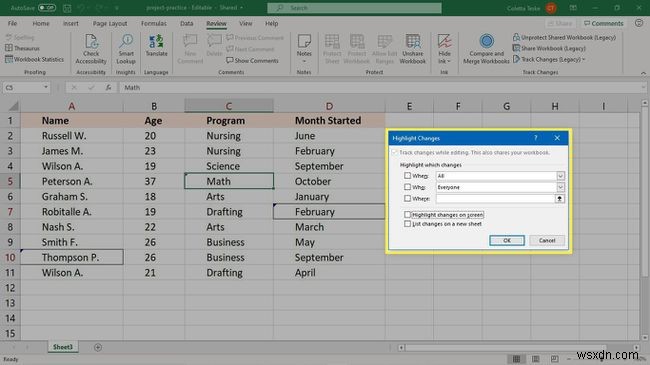Click the save icon in title bar

pyautogui.click(x=67, y=8)
